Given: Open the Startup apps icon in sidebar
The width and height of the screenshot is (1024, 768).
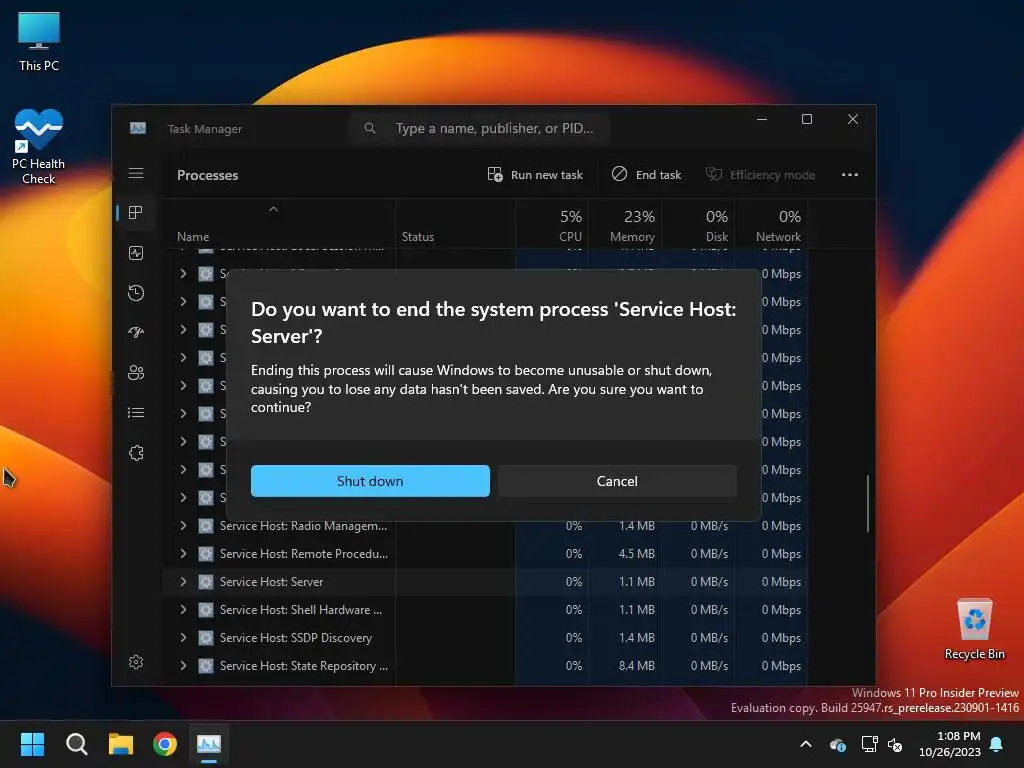Looking at the screenshot, I should click(136, 332).
